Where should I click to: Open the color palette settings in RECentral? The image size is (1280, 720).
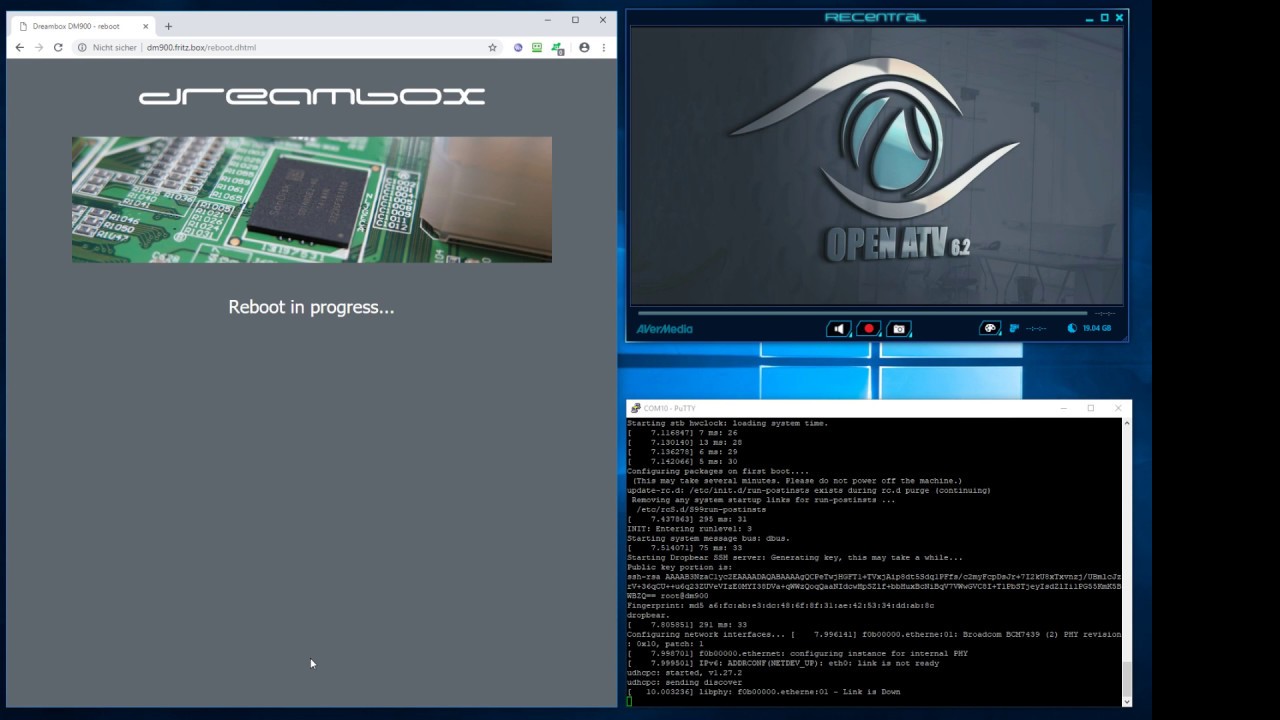pyautogui.click(x=990, y=328)
